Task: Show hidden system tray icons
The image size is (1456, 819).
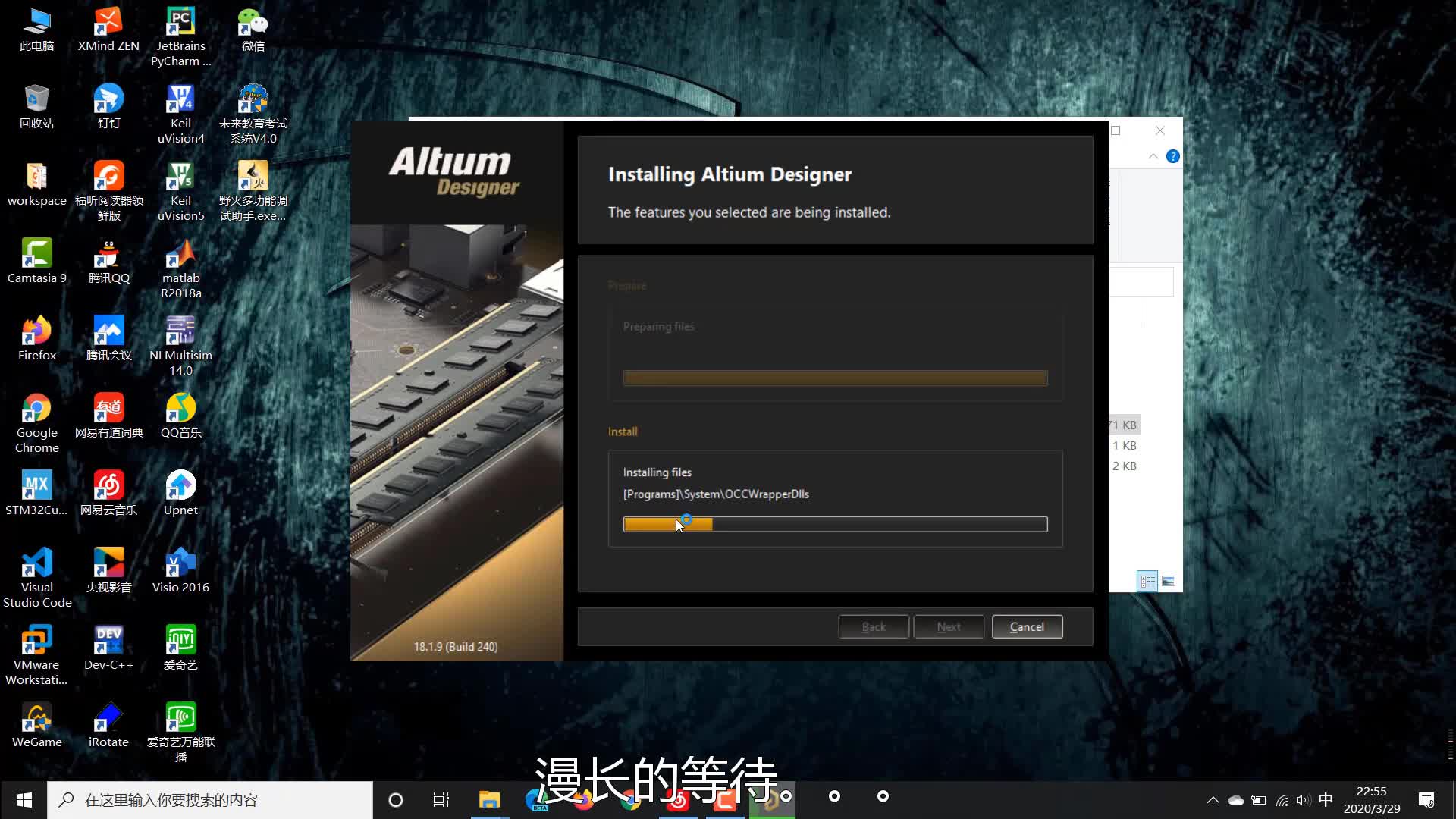Action: point(1213,800)
